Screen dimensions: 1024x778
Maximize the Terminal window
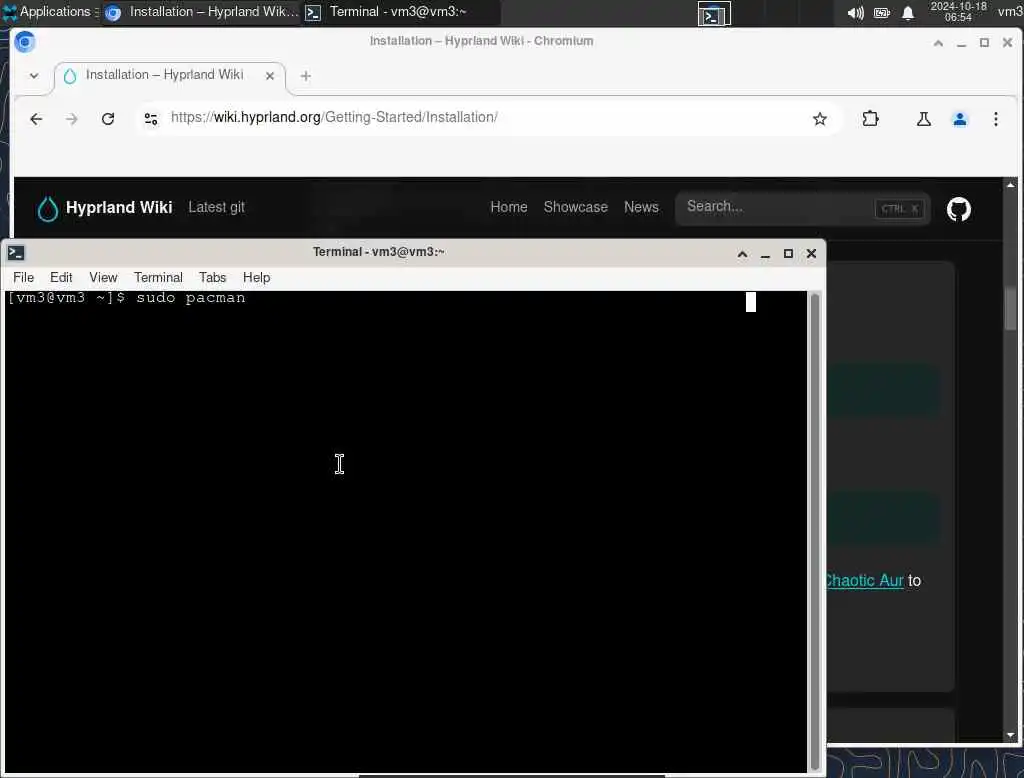(x=788, y=253)
